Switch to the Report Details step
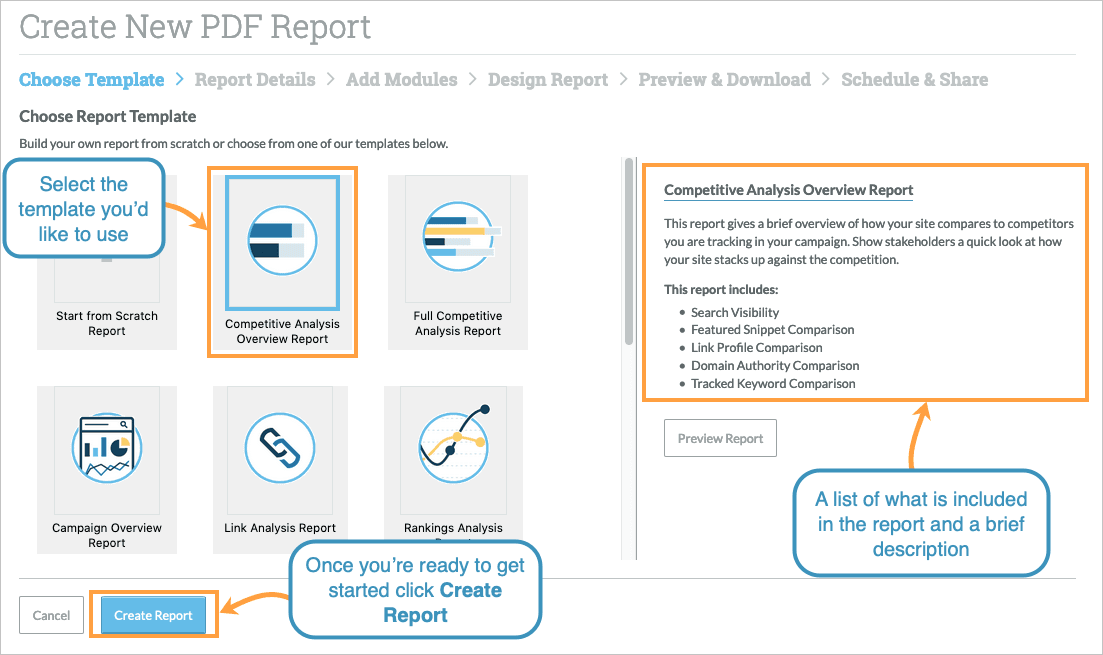1103x655 pixels. coord(255,79)
